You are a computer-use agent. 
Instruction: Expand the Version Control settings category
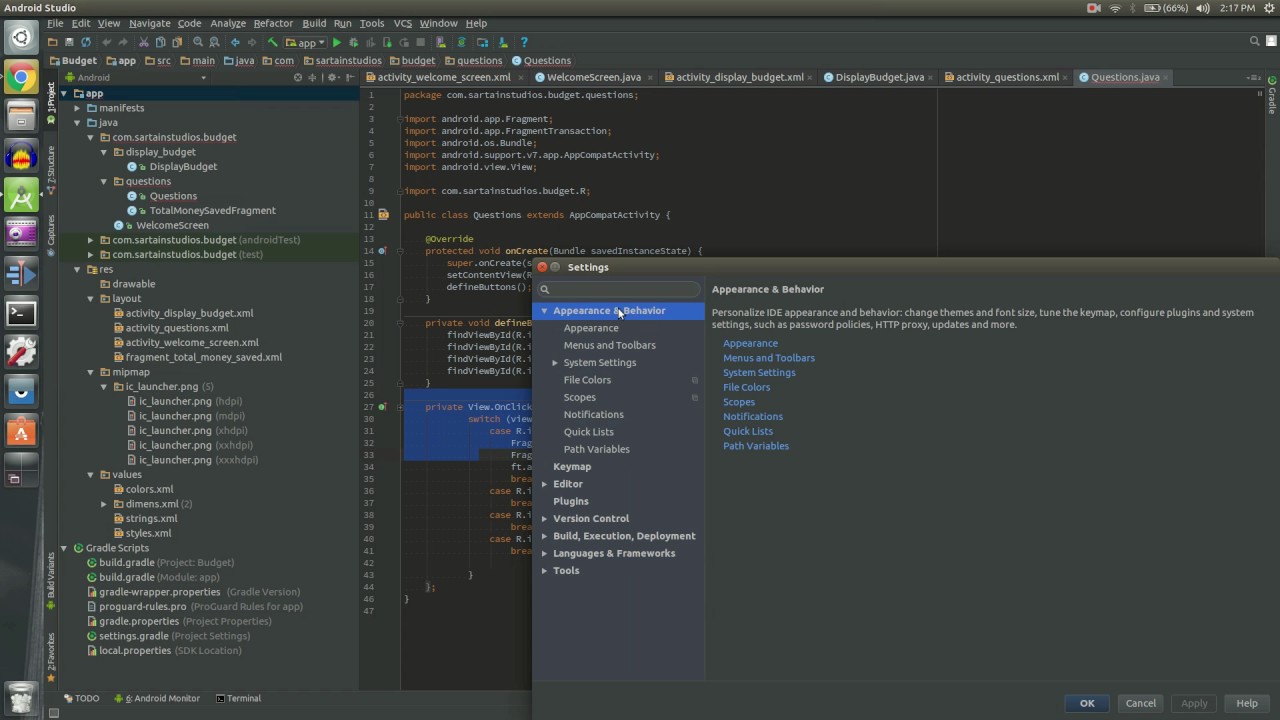click(545, 519)
